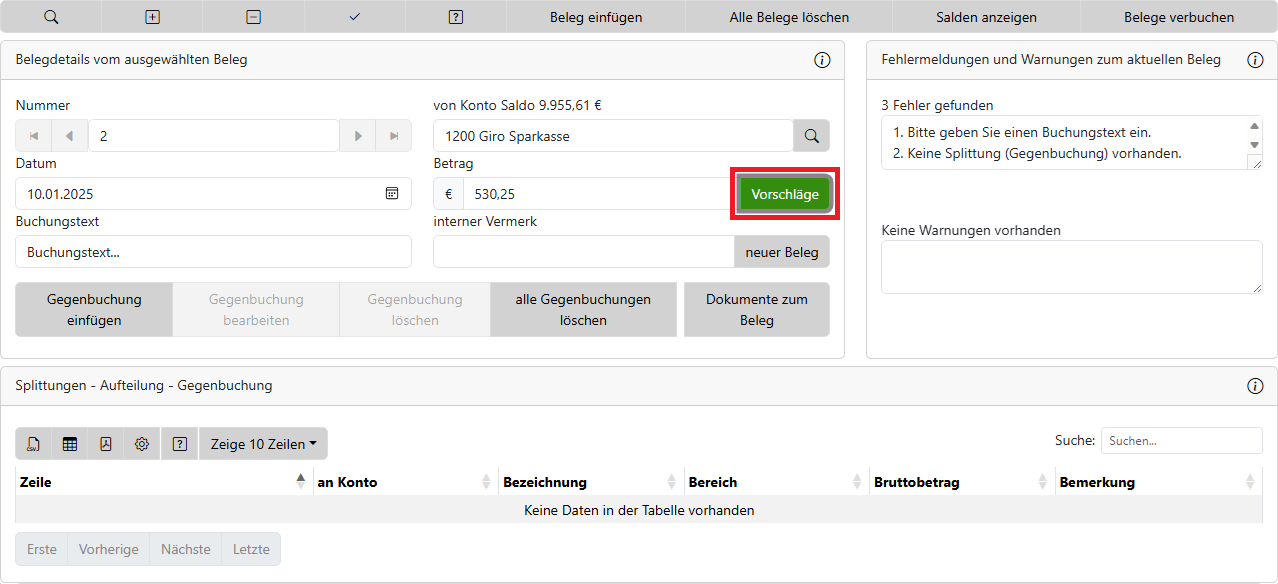Click the magnifier search icon in top toolbar
Screen dimensions: 1278x584
click(51, 17)
